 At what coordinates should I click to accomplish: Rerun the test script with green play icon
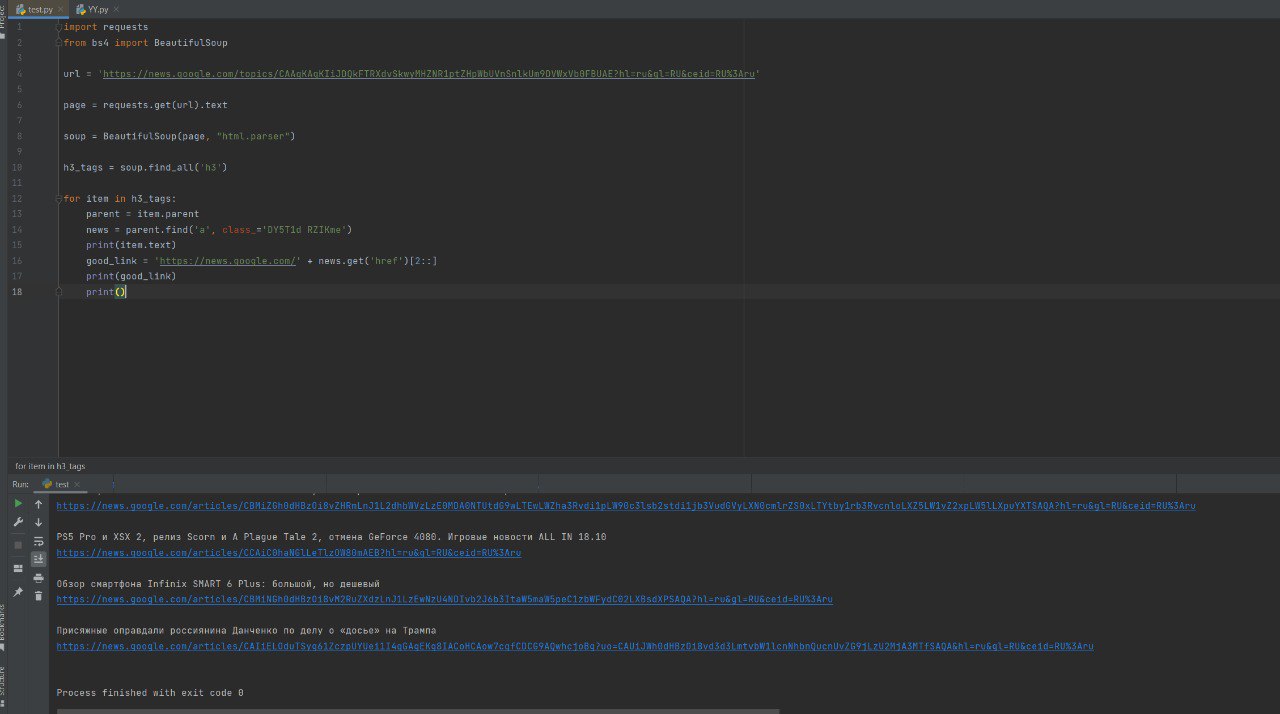[18, 503]
